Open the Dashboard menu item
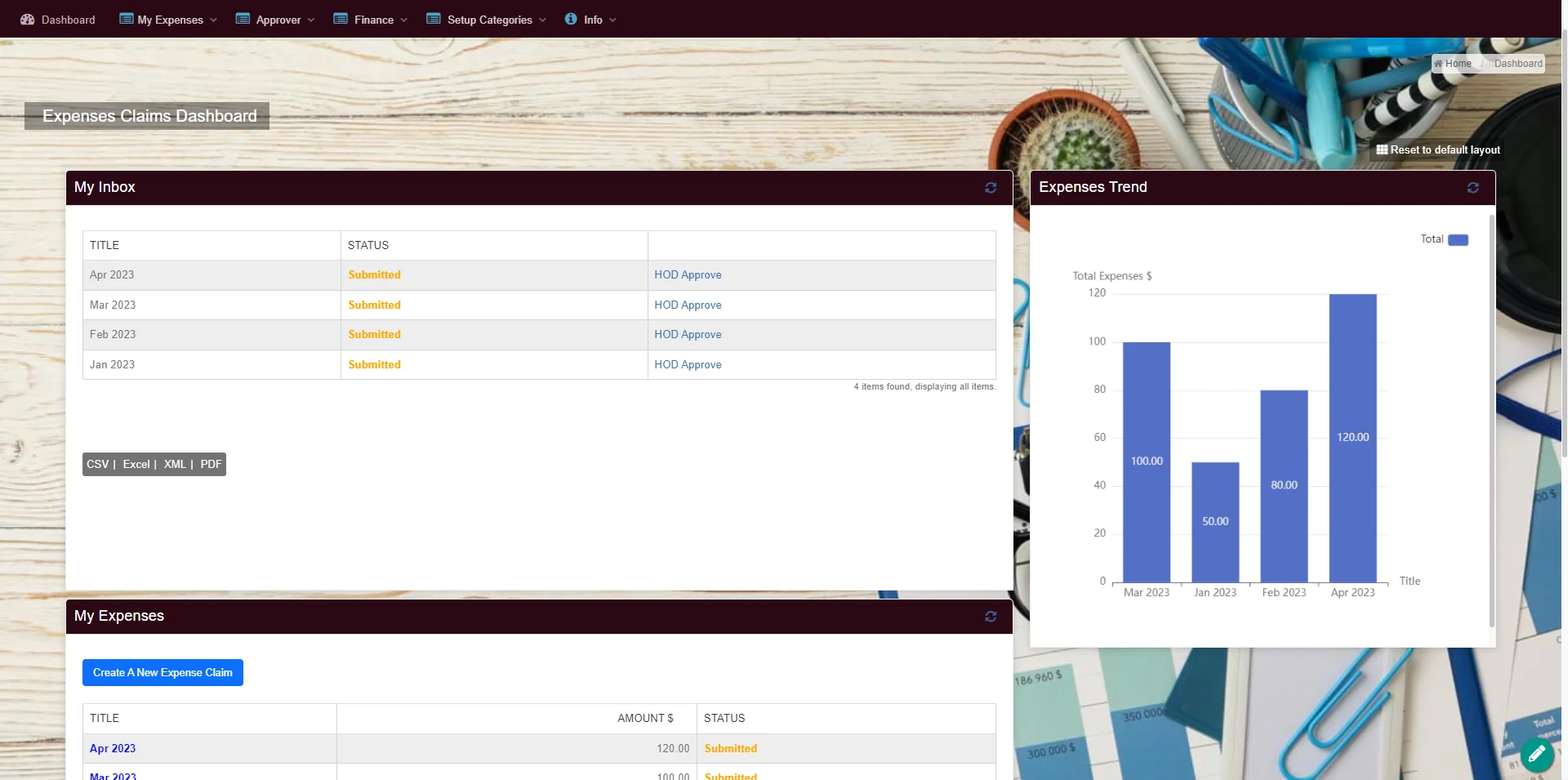Viewport: 1568px width, 780px height. (58, 20)
